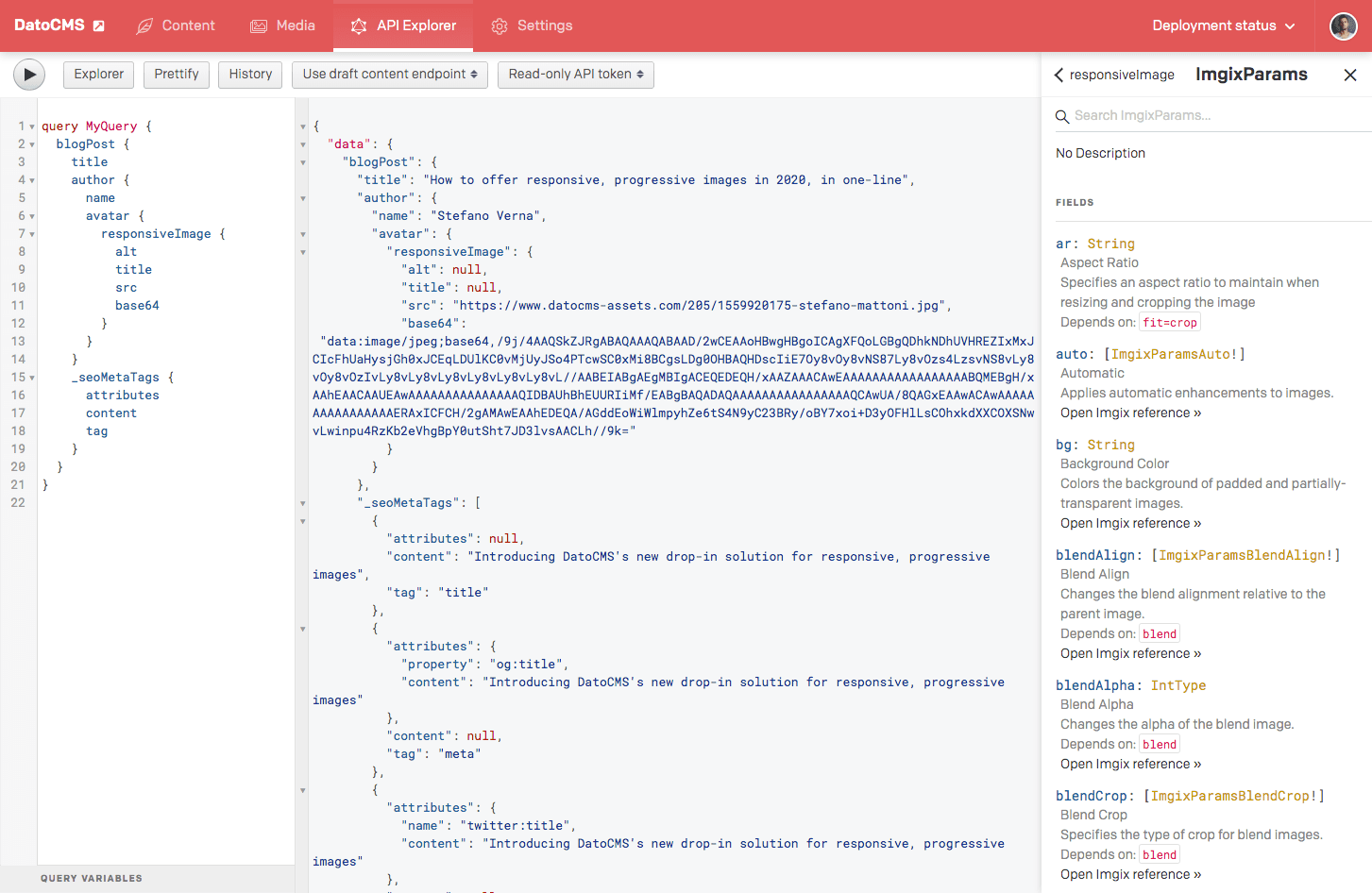The height and width of the screenshot is (893, 1372).
Task: Click the user avatar in top right
Action: (x=1343, y=26)
